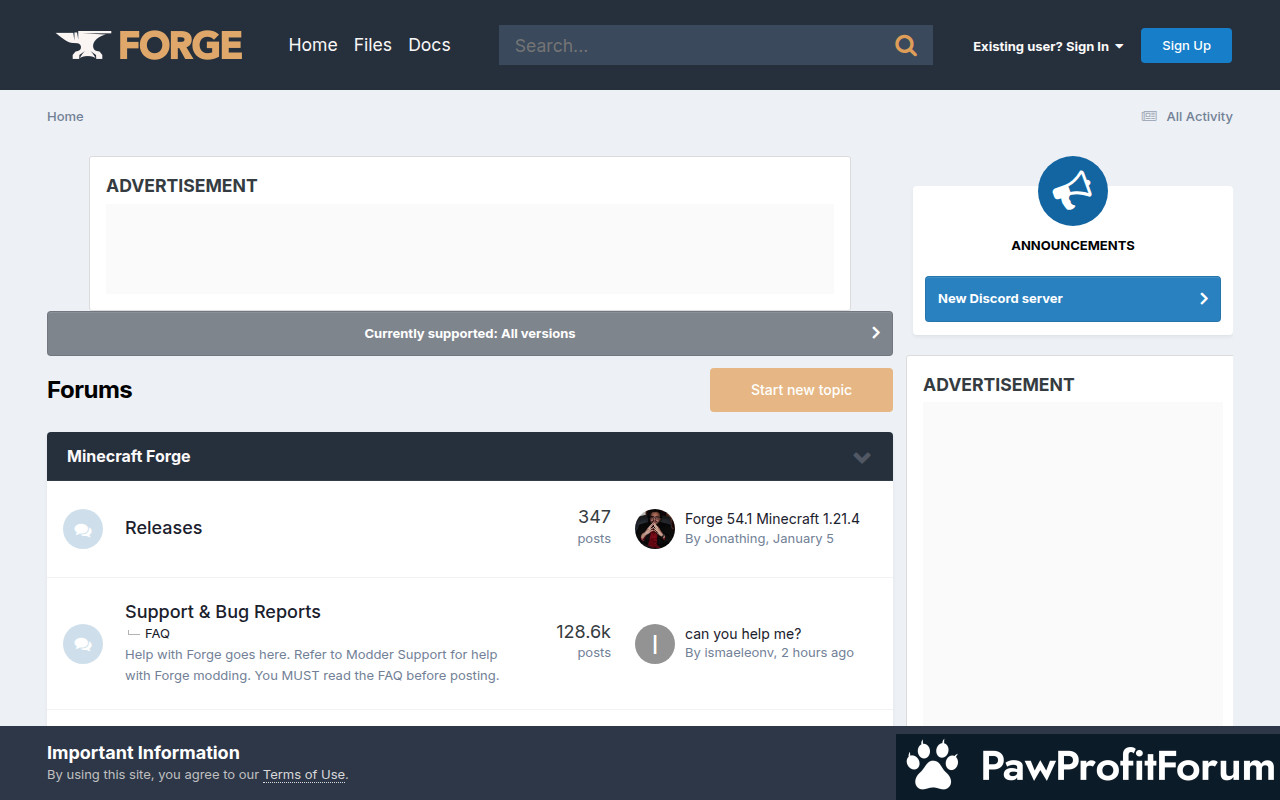Screen dimensions: 1280x800
Task: Click the '128.6k posts' count
Action: 583,641
